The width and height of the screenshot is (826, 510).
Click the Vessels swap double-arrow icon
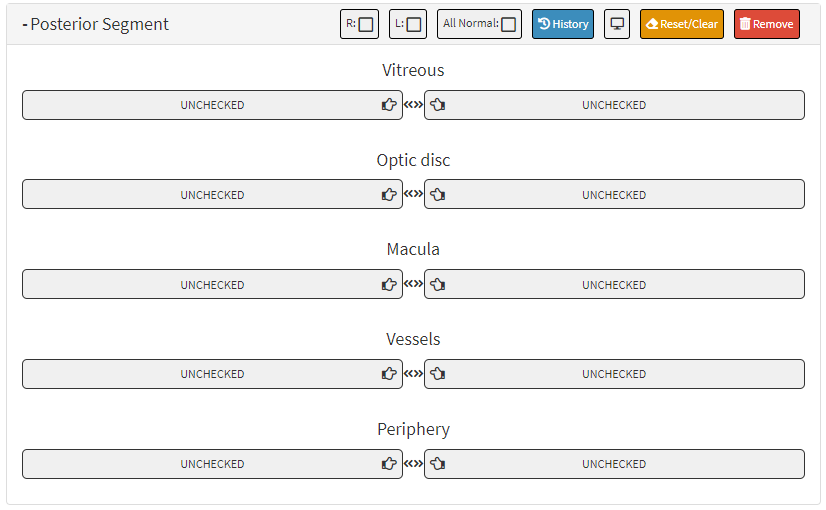pos(413,374)
